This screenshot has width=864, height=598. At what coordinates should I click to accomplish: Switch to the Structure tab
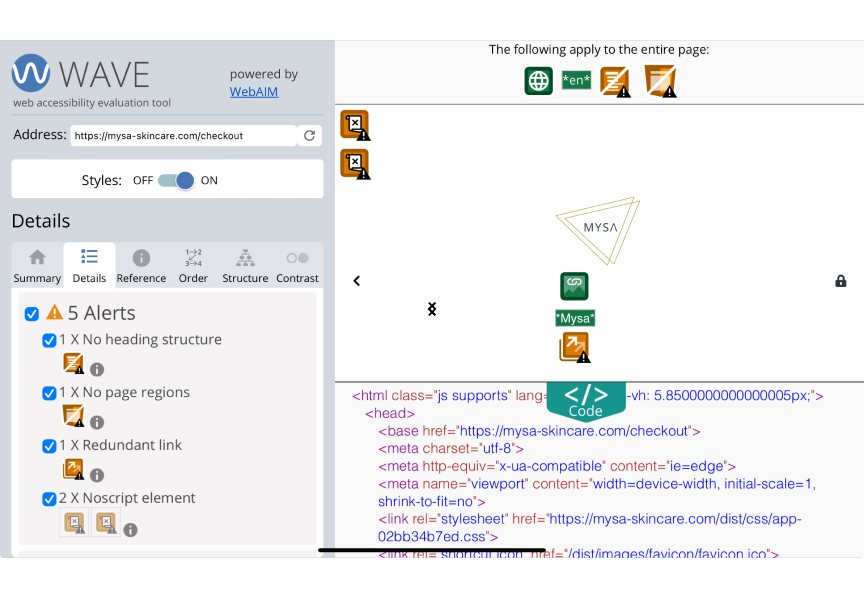[x=245, y=266]
